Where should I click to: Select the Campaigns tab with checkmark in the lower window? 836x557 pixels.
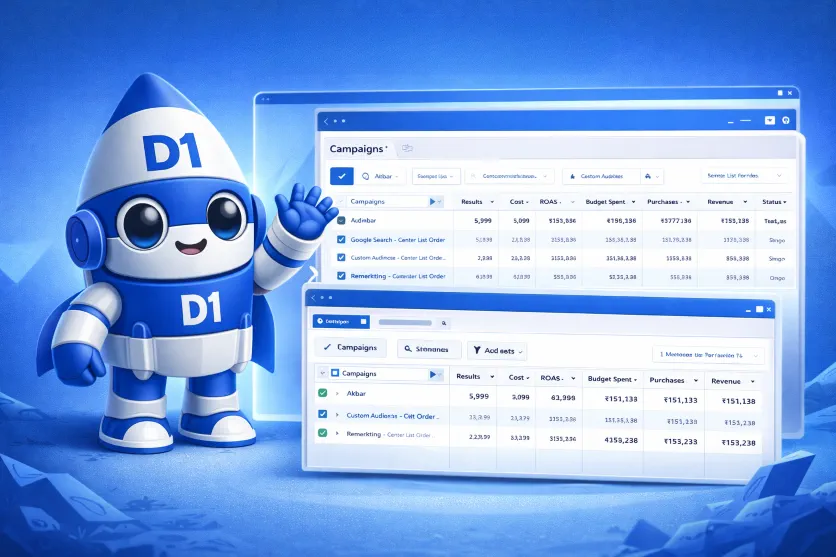350,348
